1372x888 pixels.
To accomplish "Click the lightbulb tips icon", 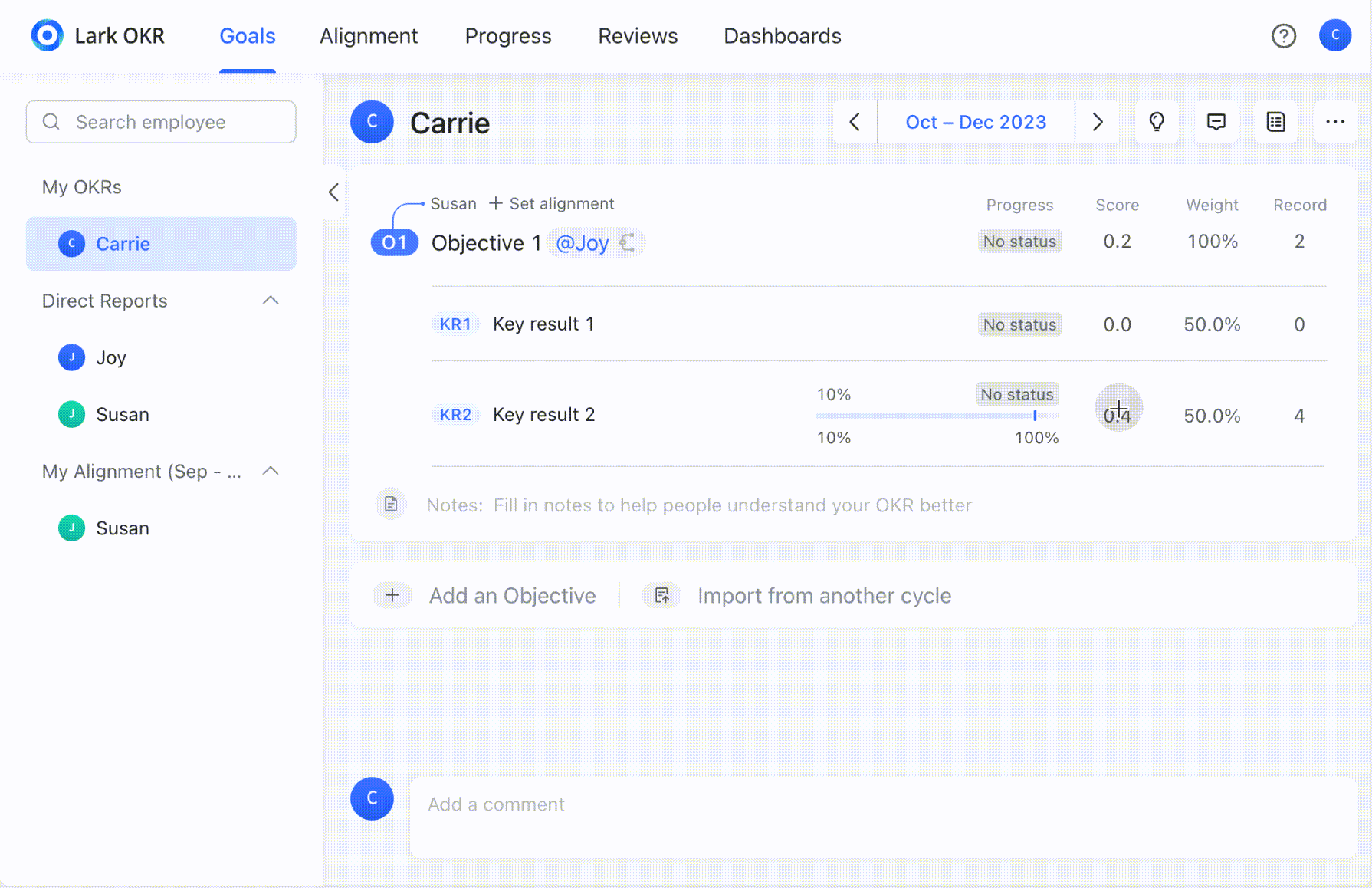I will point(1157,122).
